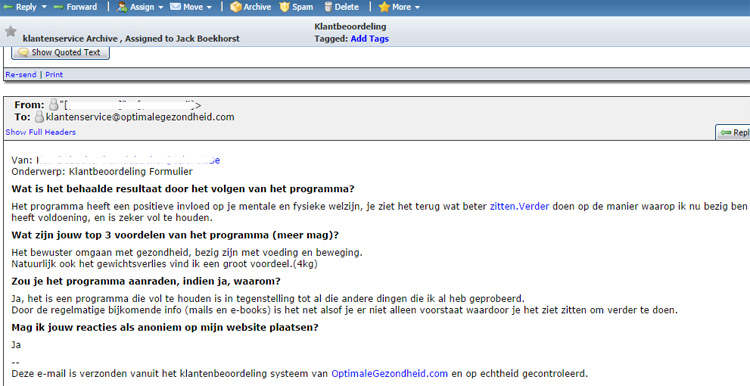Open the OptimaleGezondheid.com link

point(389,374)
